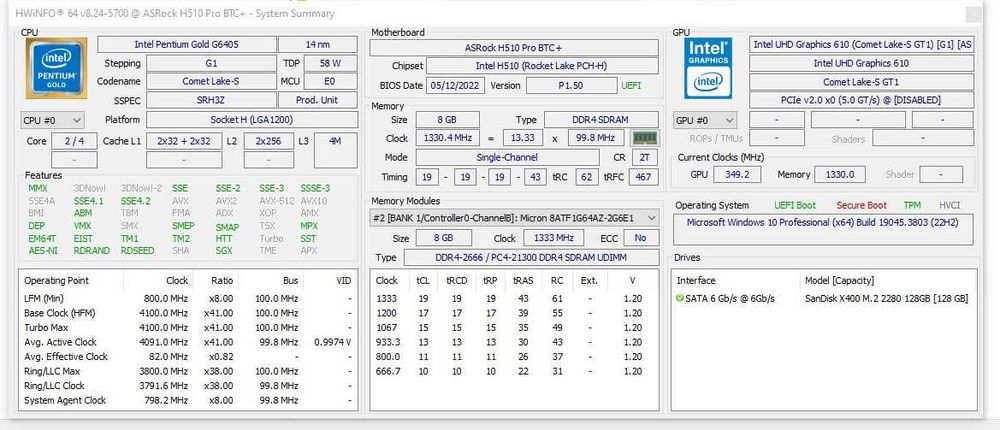Click the 666.7 clock row in timings table
The width and height of the screenshot is (1000, 430).
[x=514, y=371]
